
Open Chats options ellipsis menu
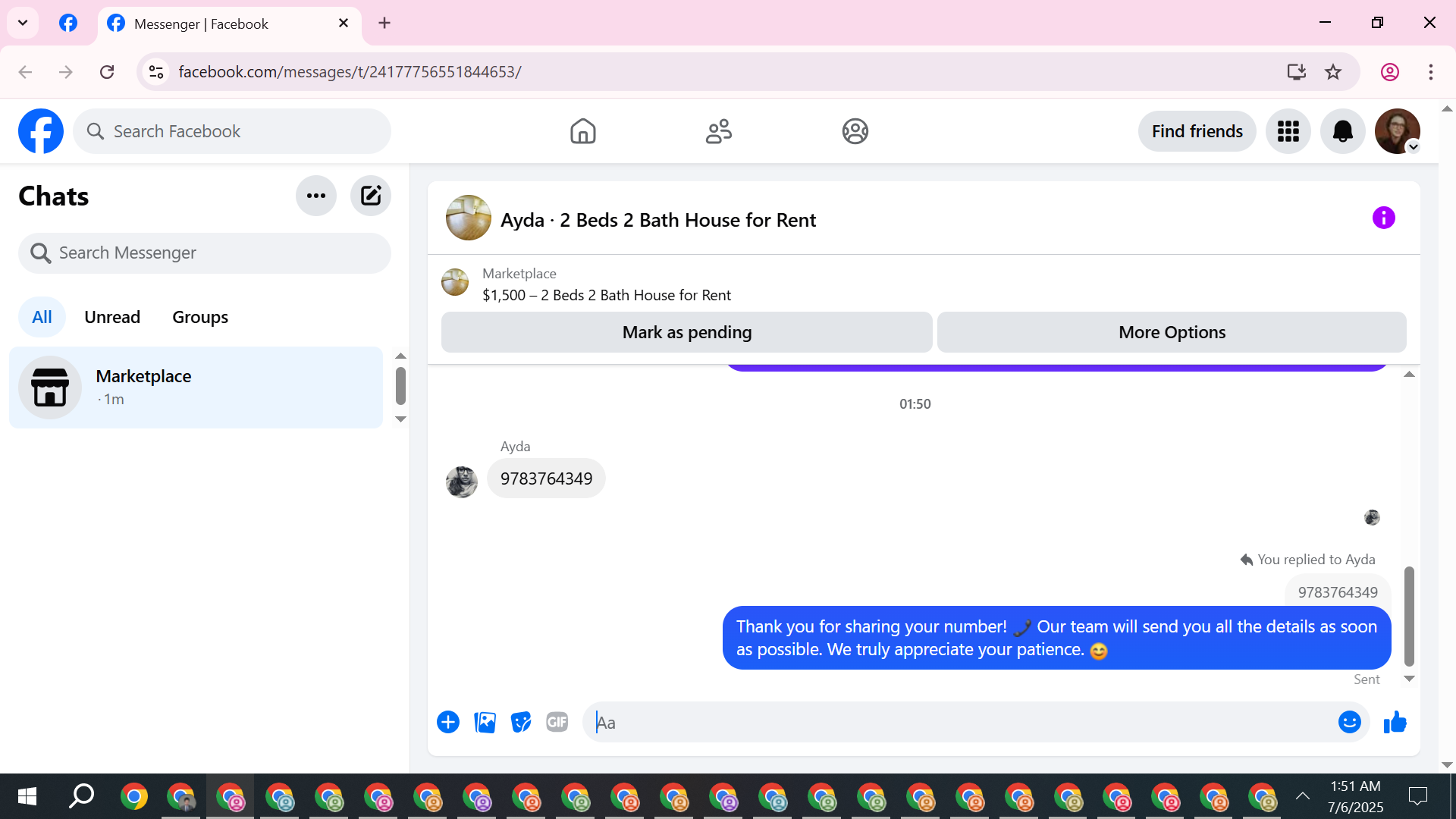point(316,196)
